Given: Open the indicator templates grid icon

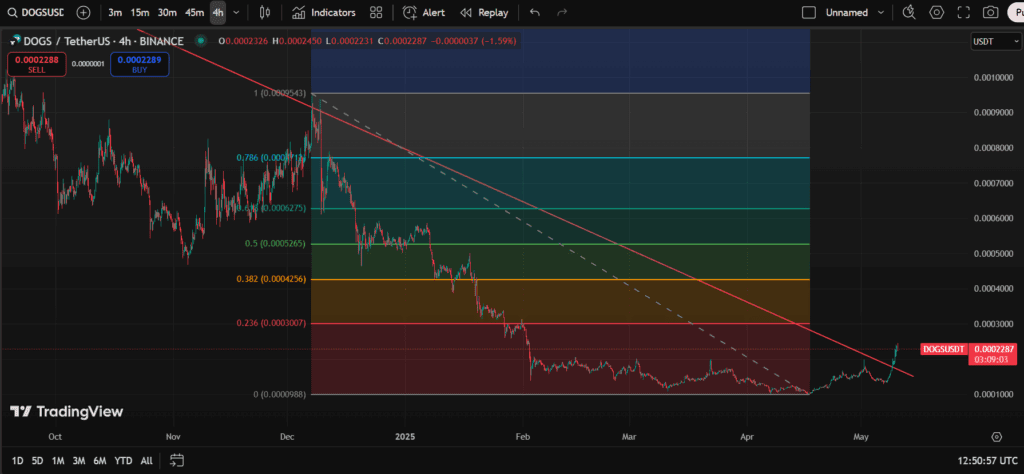Looking at the screenshot, I should point(376,13).
